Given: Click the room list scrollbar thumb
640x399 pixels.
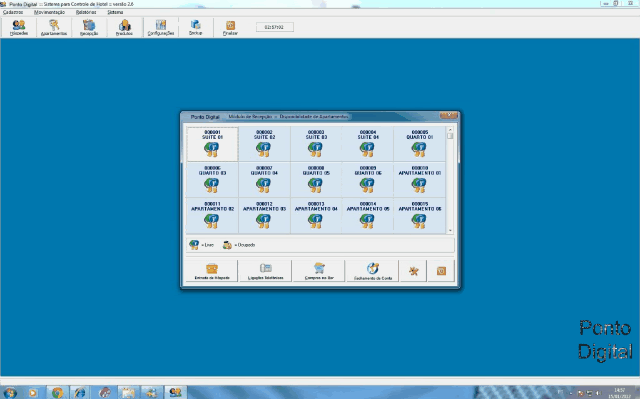Looking at the screenshot, I should point(450,136).
